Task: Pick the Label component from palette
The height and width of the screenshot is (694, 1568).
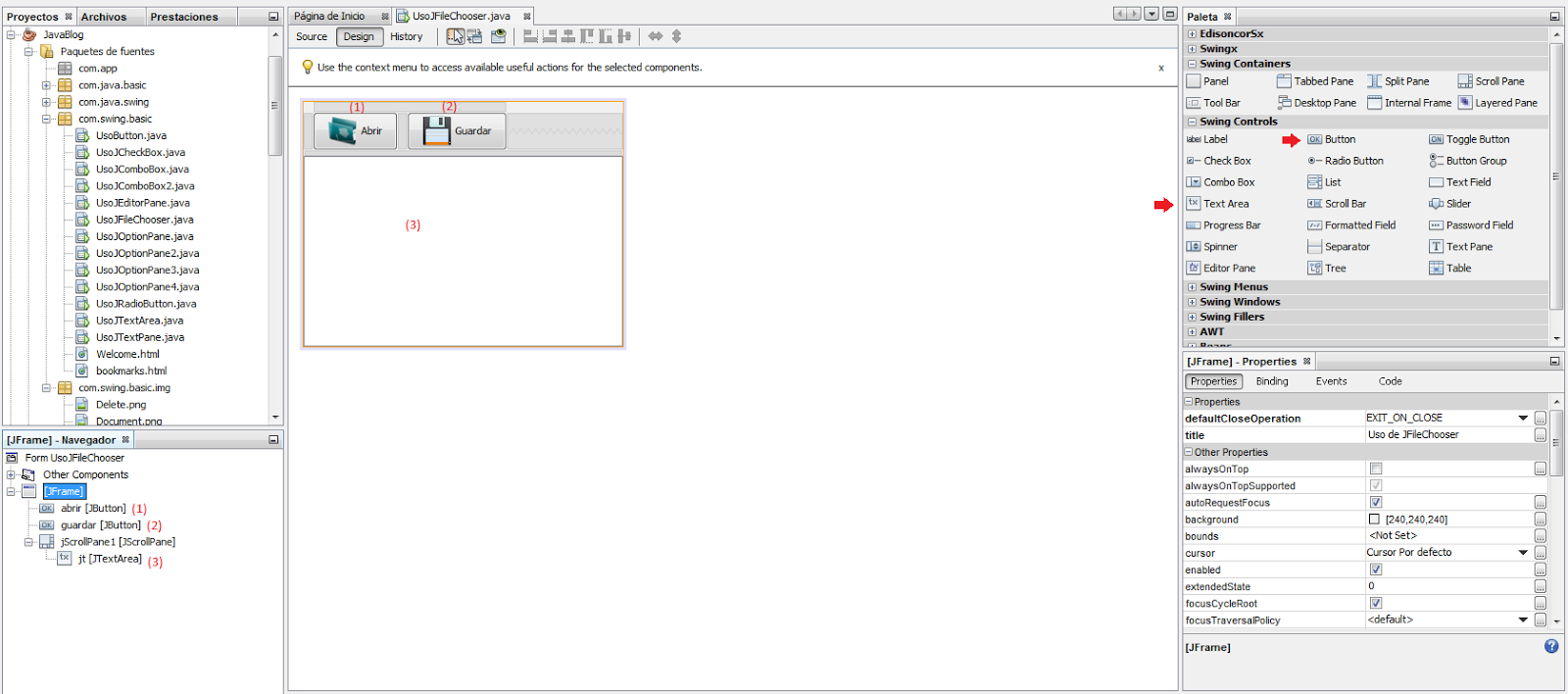Action: 1206,139
